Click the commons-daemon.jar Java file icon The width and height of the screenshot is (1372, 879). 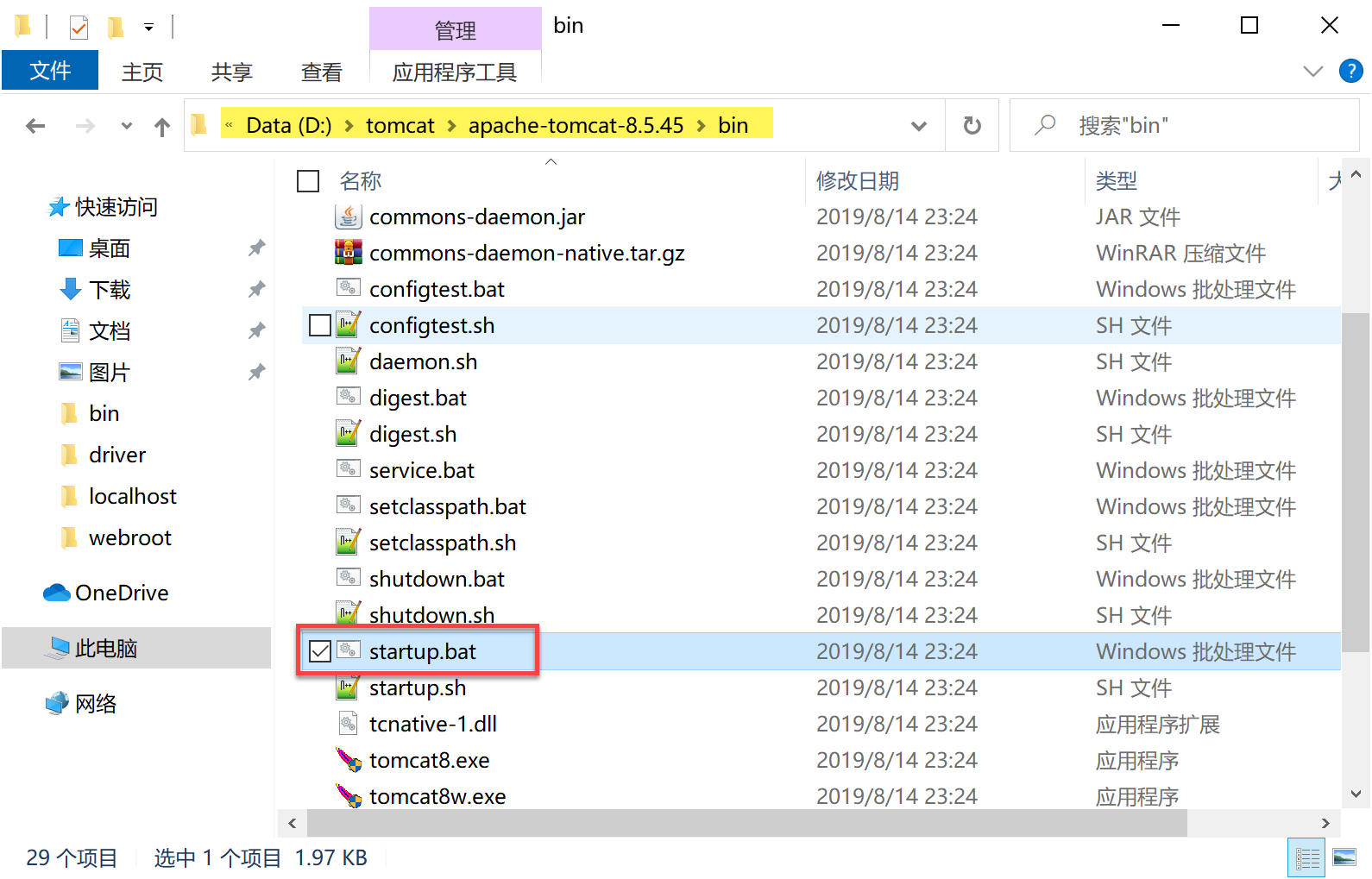pyautogui.click(x=348, y=217)
